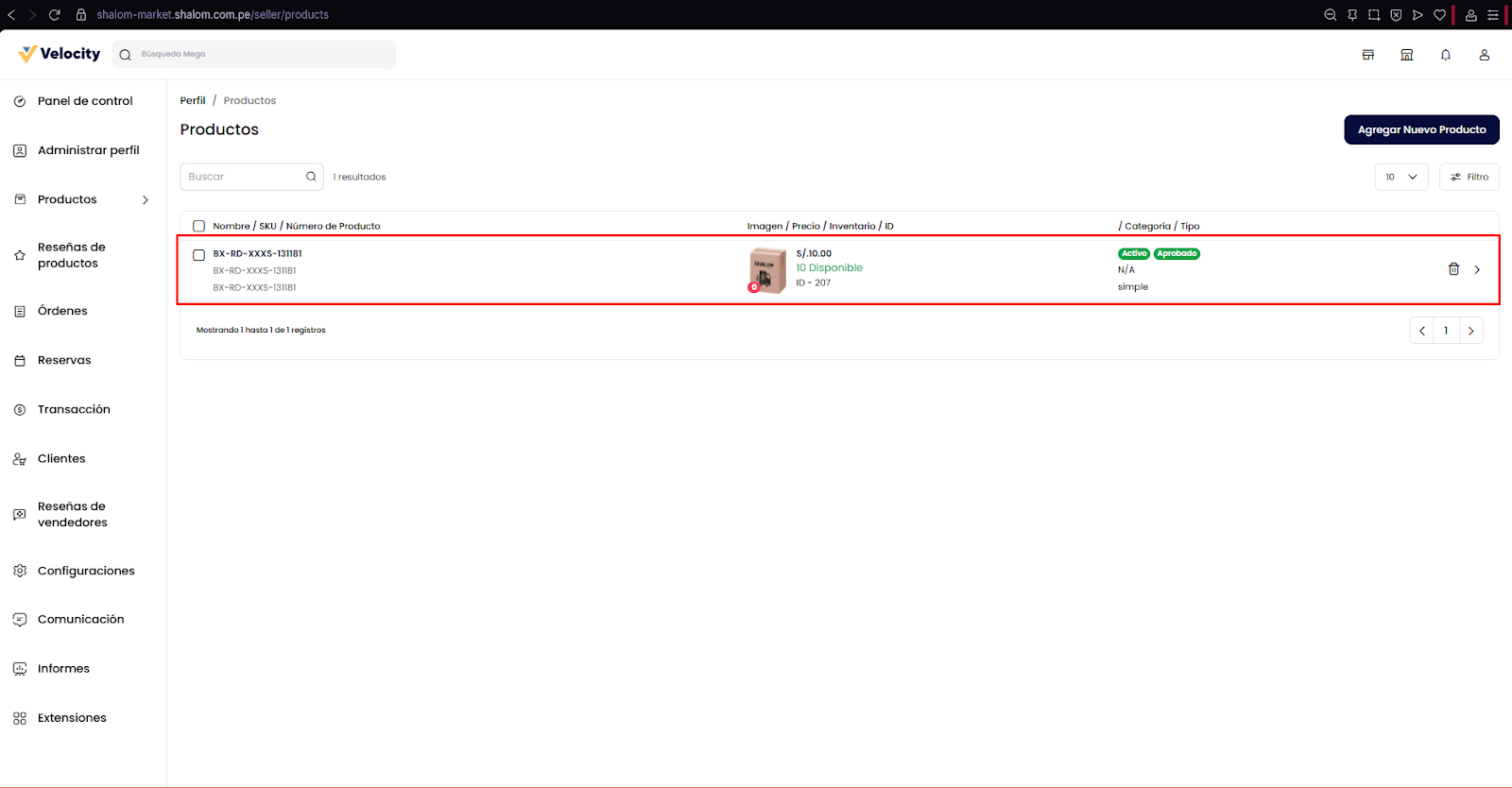Screen dimensions: 1512x788
Task: Click the browser zoom icon in toolbar
Action: pos(1330,15)
